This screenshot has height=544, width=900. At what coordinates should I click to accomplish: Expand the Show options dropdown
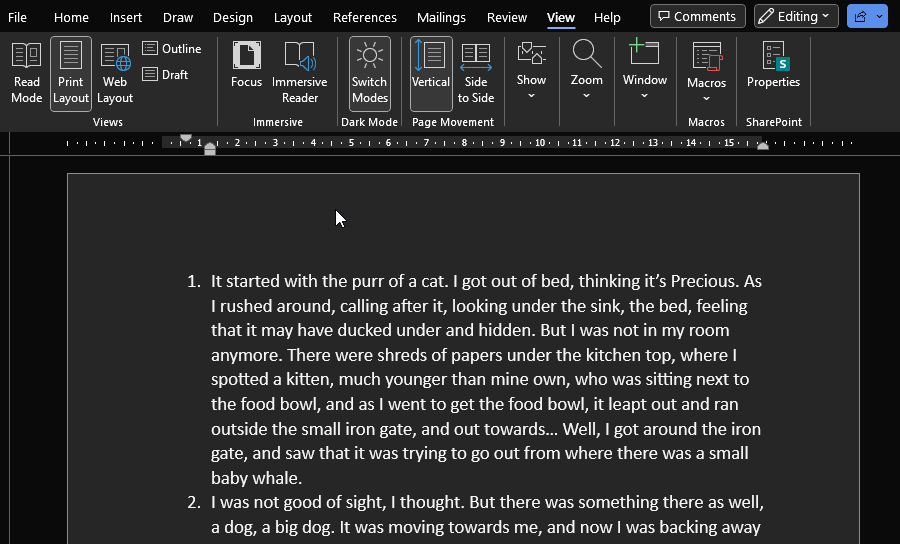coord(531,71)
